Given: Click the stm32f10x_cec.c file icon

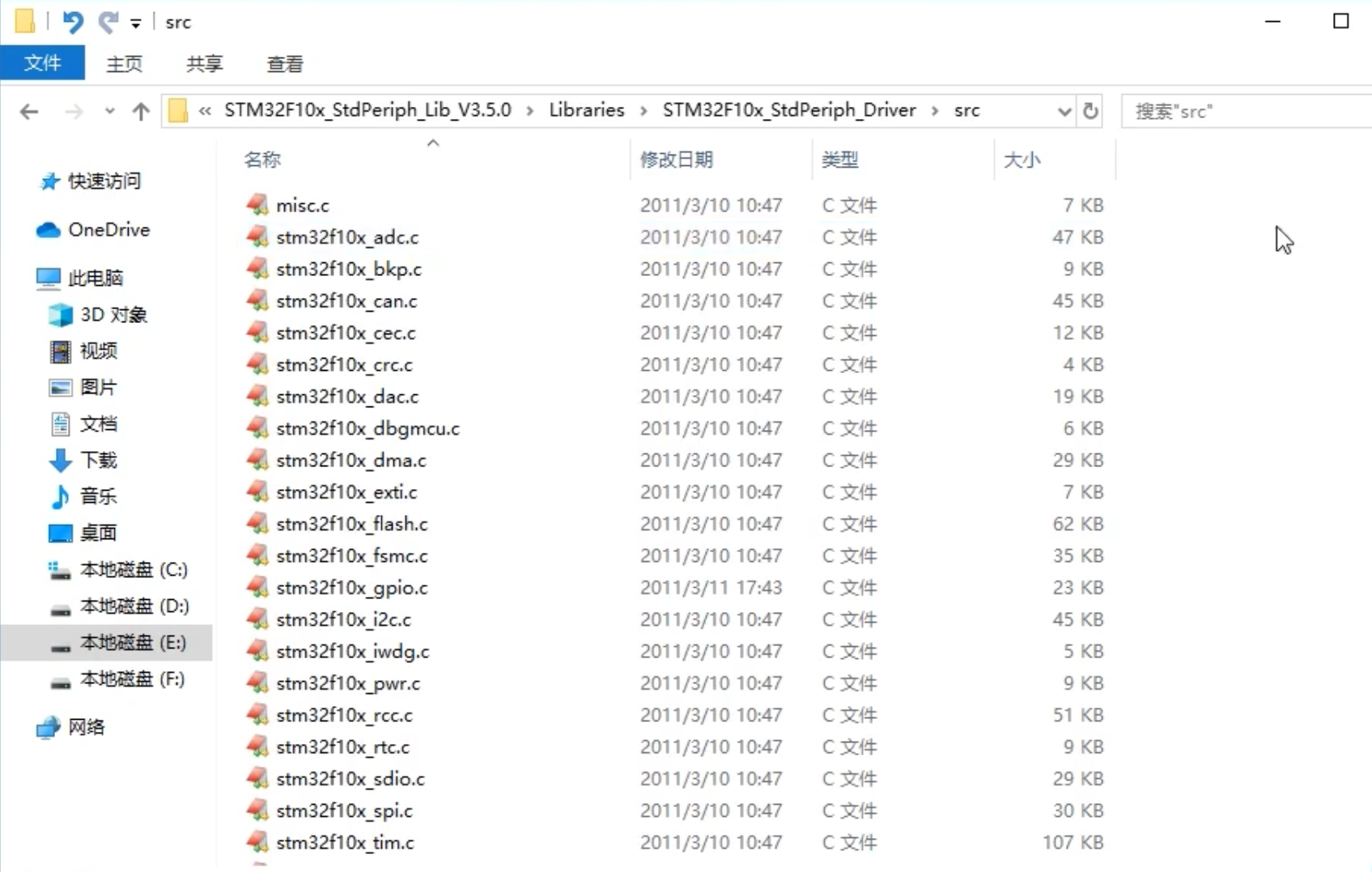Looking at the screenshot, I should [257, 332].
